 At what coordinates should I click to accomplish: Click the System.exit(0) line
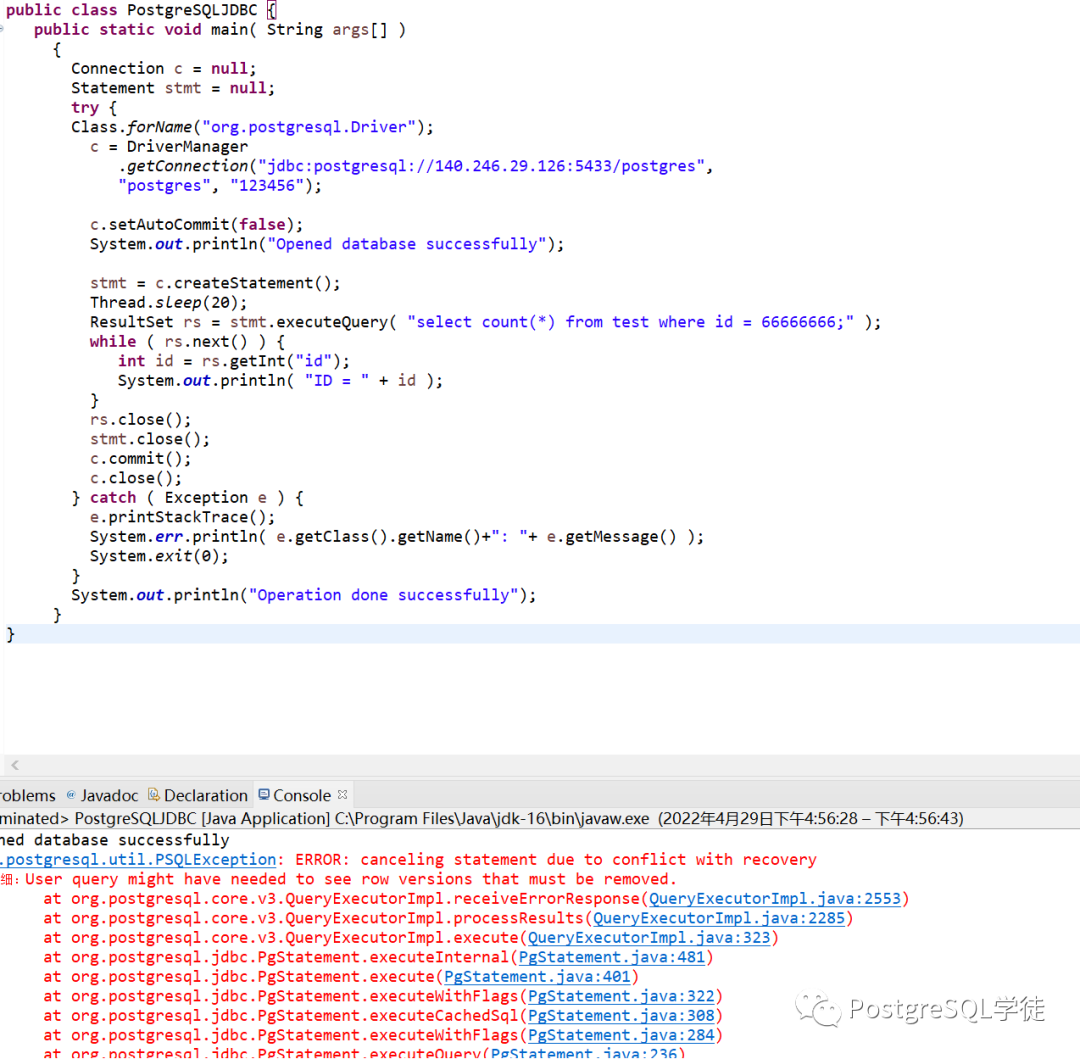click(159, 556)
